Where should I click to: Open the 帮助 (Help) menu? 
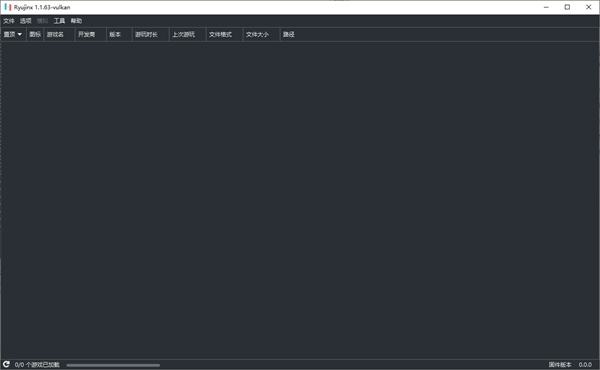[x=76, y=21]
